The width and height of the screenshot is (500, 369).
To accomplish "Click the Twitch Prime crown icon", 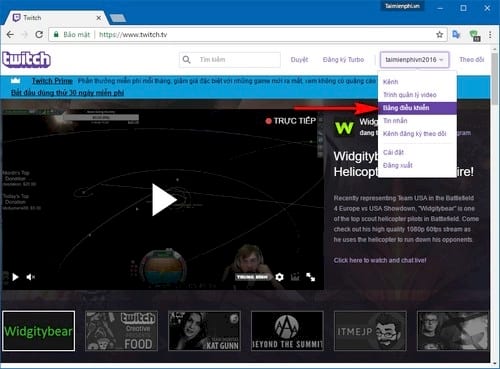I will [x=16, y=80].
